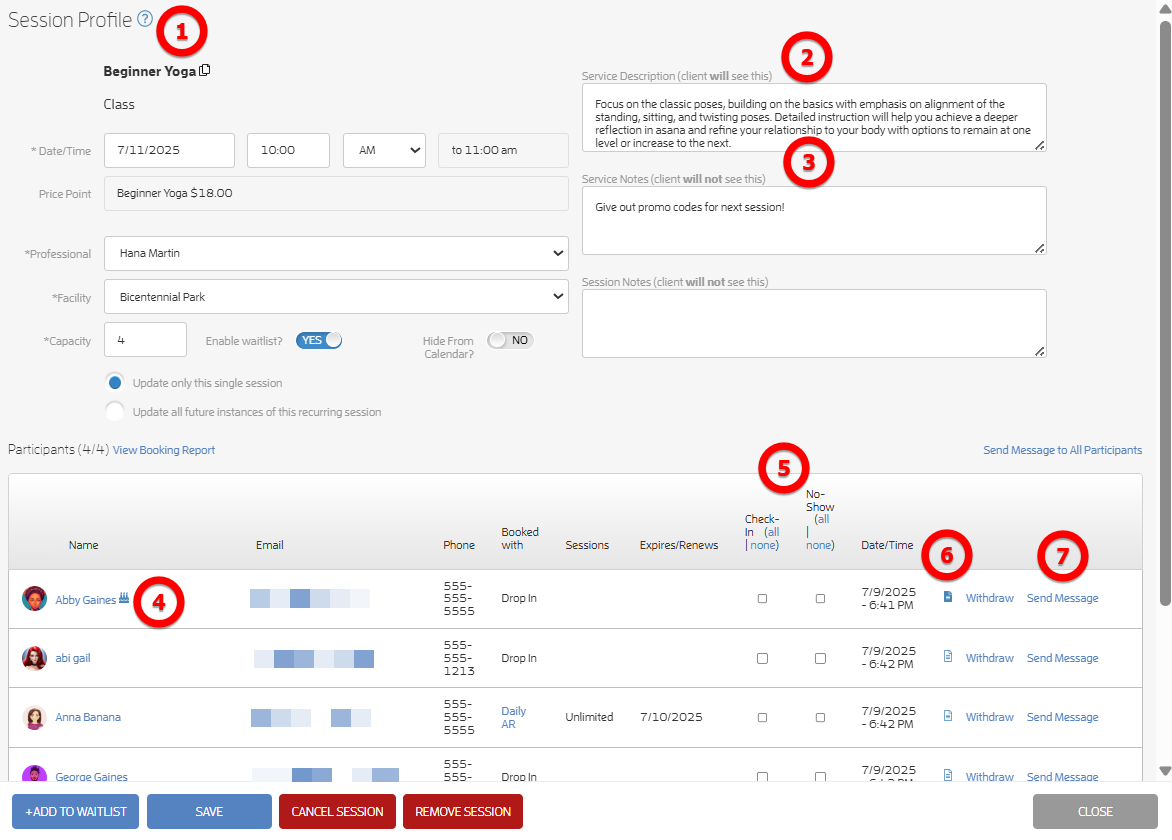Click the CLOSE button
This screenshot has width=1172, height=840.
point(1095,812)
